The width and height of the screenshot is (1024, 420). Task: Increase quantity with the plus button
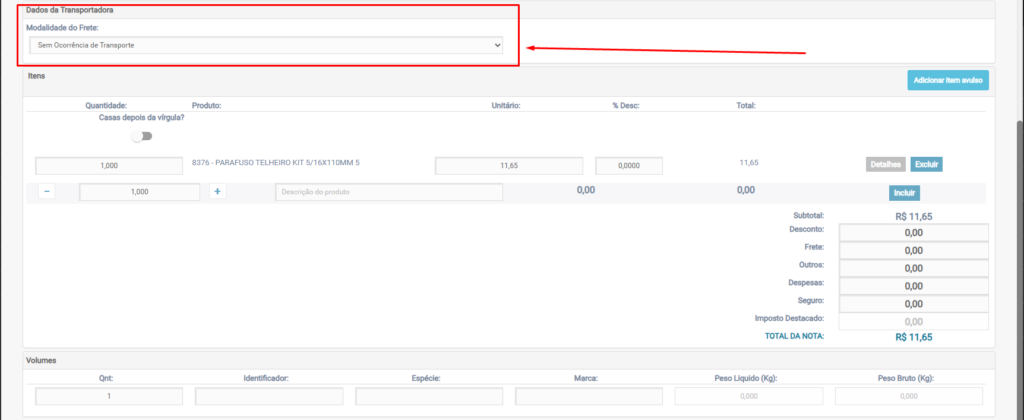click(218, 191)
